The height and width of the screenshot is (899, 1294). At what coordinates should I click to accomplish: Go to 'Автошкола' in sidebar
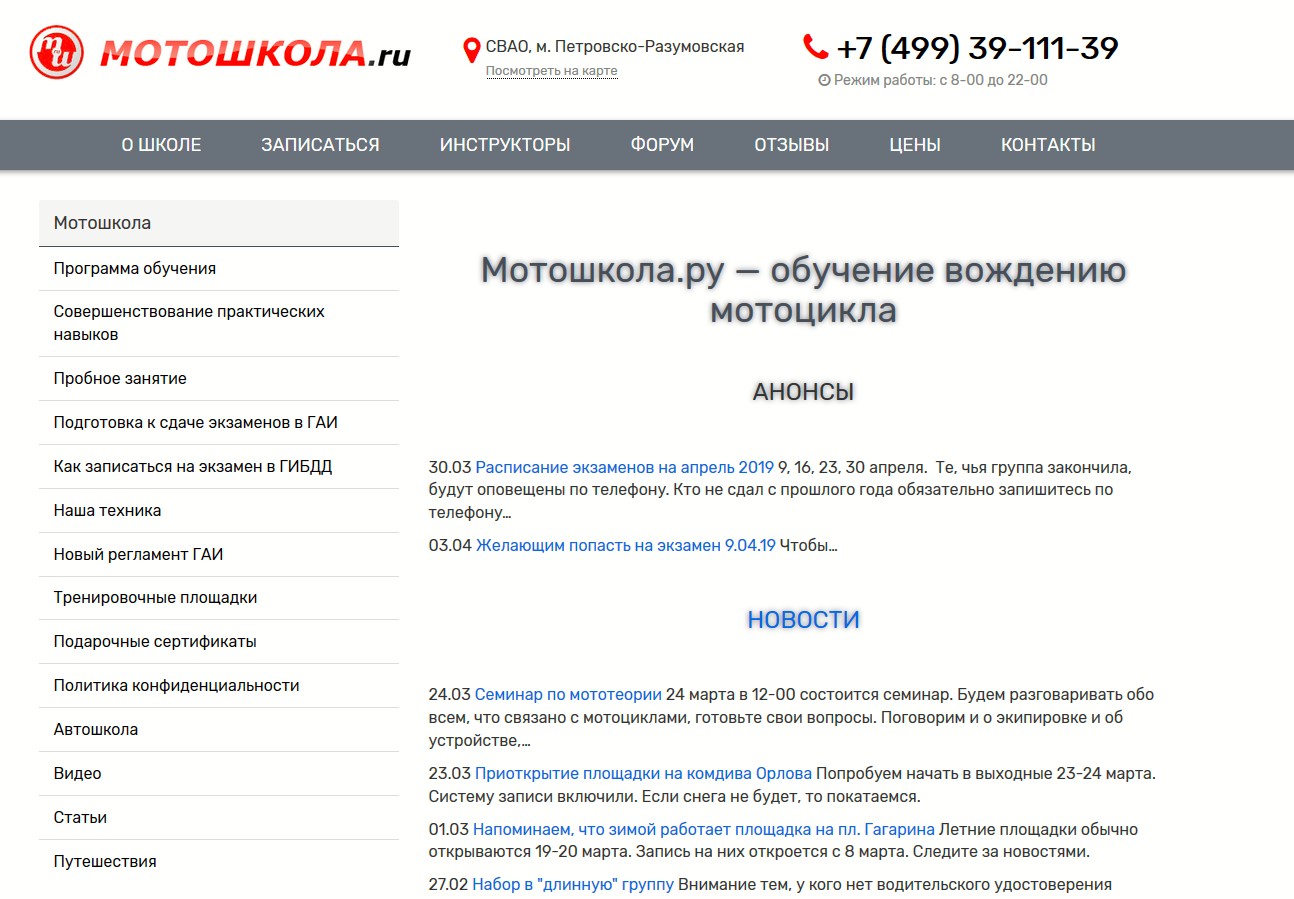click(x=219, y=730)
